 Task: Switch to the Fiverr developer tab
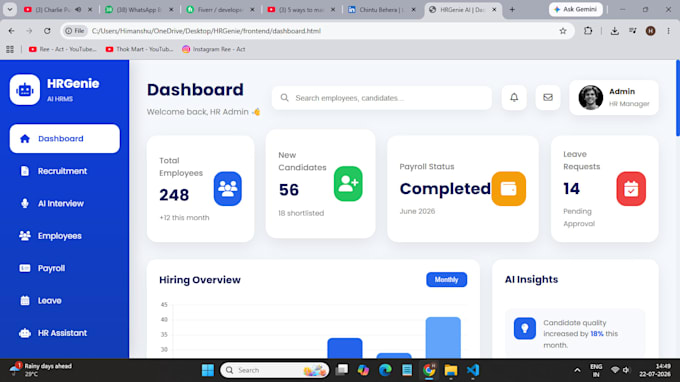coord(221,10)
